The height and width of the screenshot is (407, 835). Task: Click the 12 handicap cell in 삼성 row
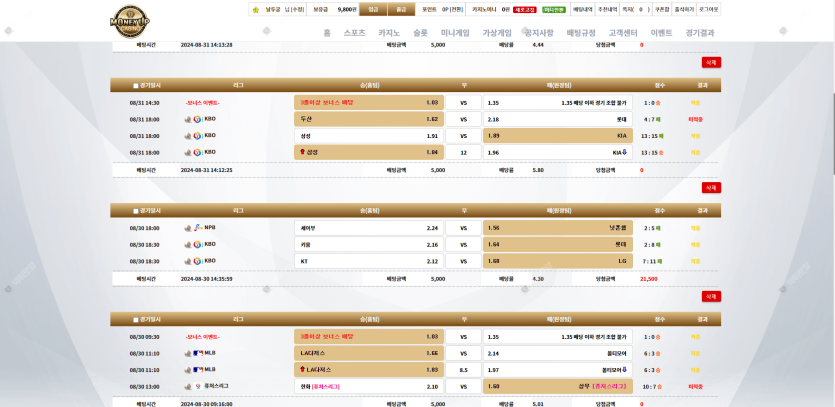[x=463, y=152]
